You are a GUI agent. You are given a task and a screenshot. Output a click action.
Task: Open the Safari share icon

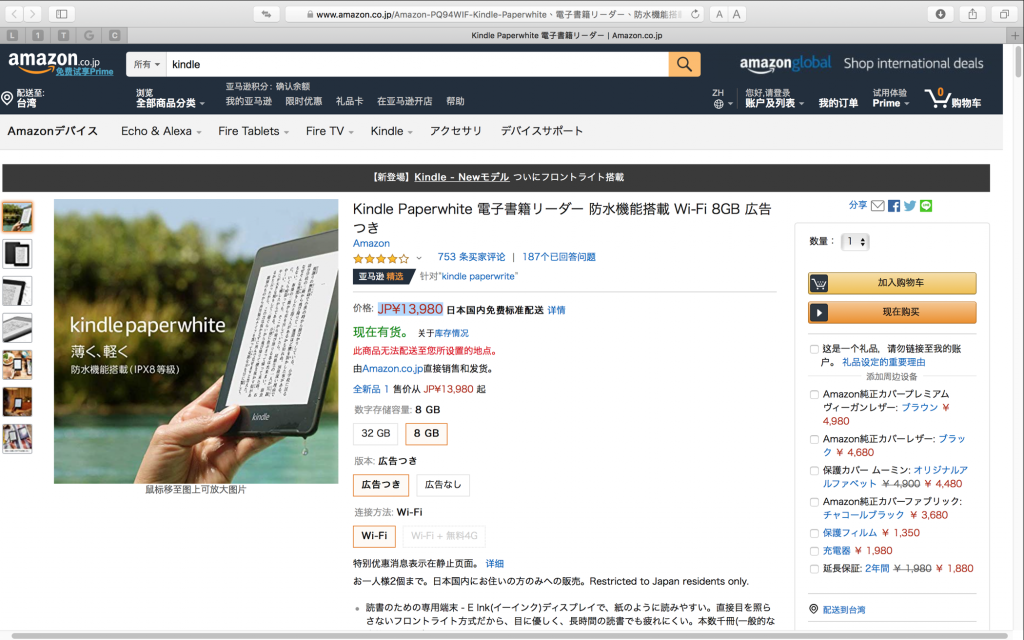click(972, 14)
